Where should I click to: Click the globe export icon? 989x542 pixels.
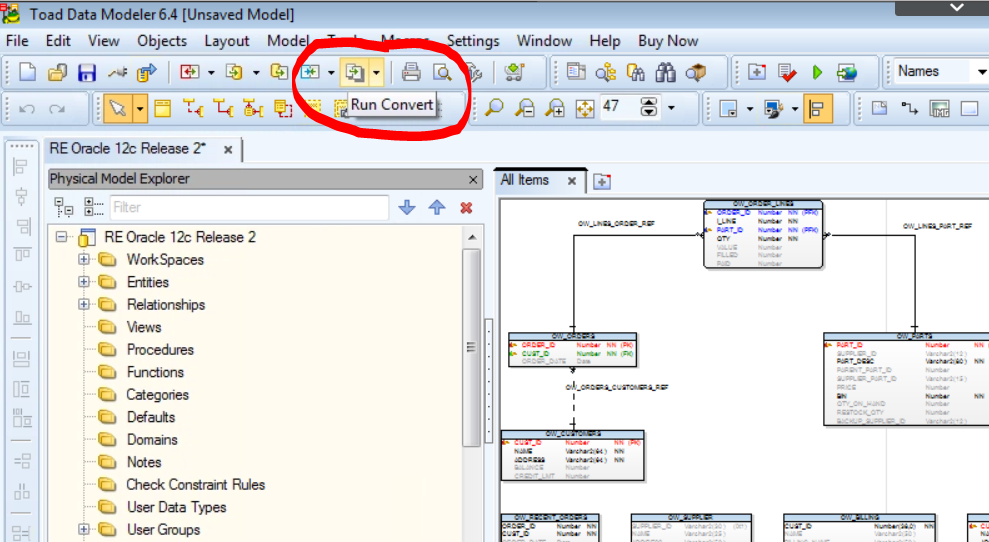tap(847, 73)
